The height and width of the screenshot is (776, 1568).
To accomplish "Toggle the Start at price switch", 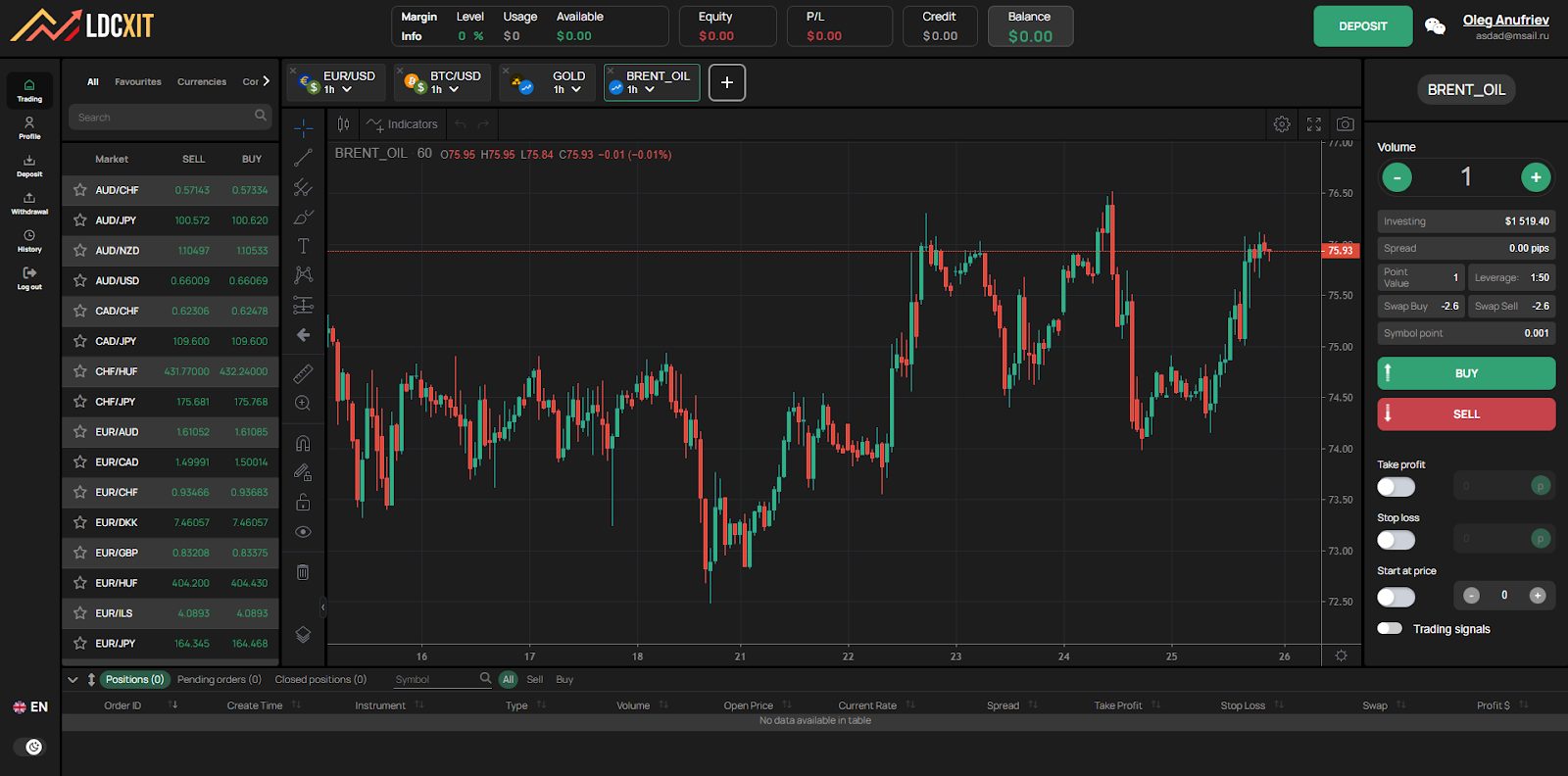I will tap(1396, 597).
